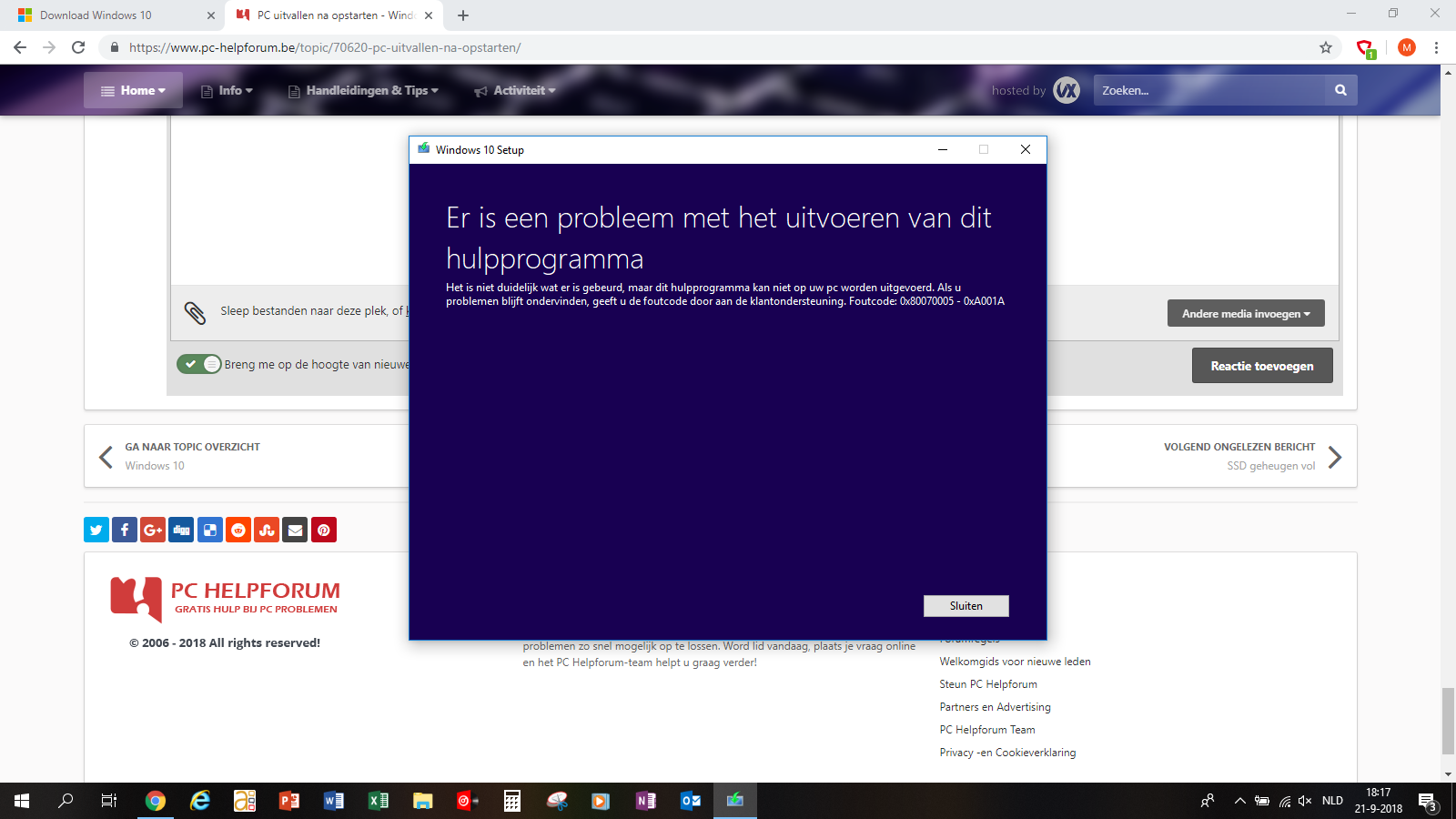Screen dimensions: 1456x819
Task: Click the Reactie toevoegen button
Action: click(1262, 366)
